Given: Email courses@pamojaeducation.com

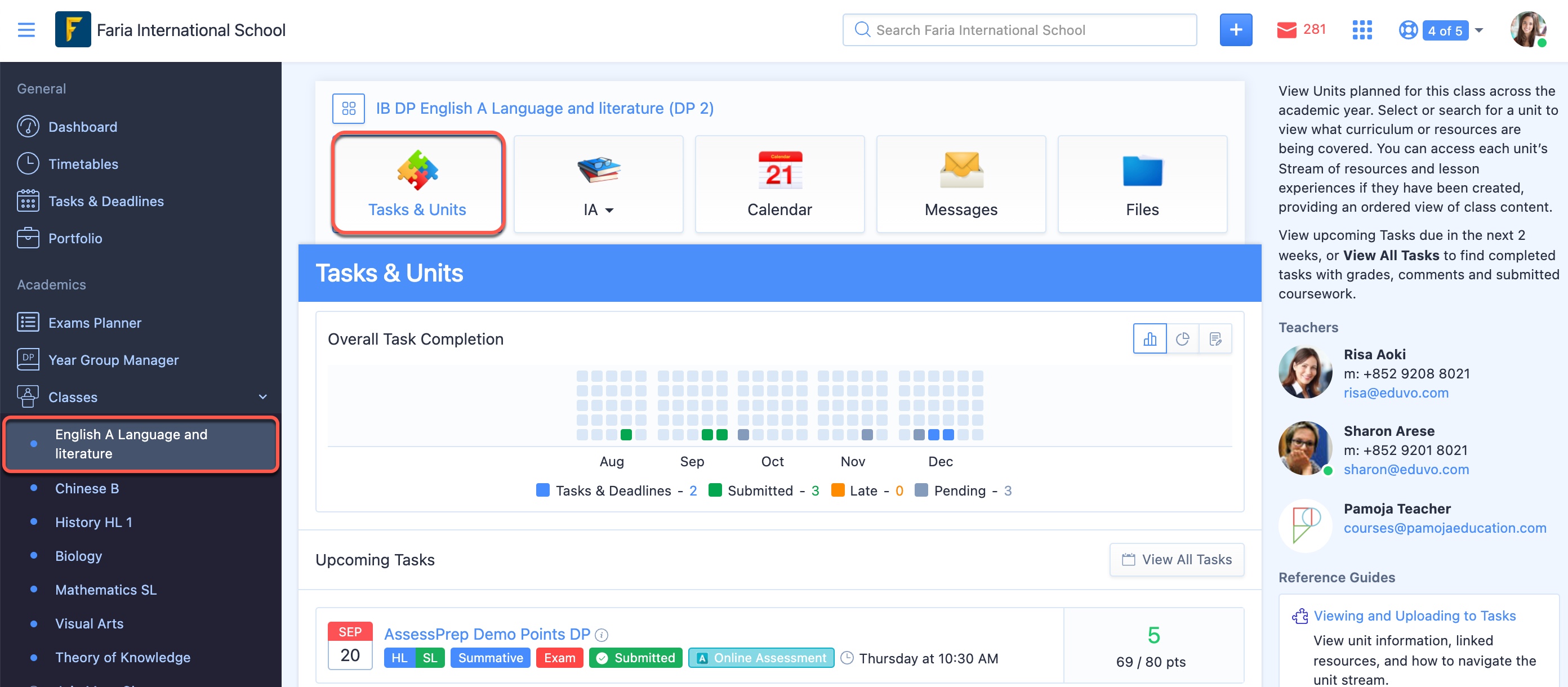Looking at the screenshot, I should click(1445, 528).
